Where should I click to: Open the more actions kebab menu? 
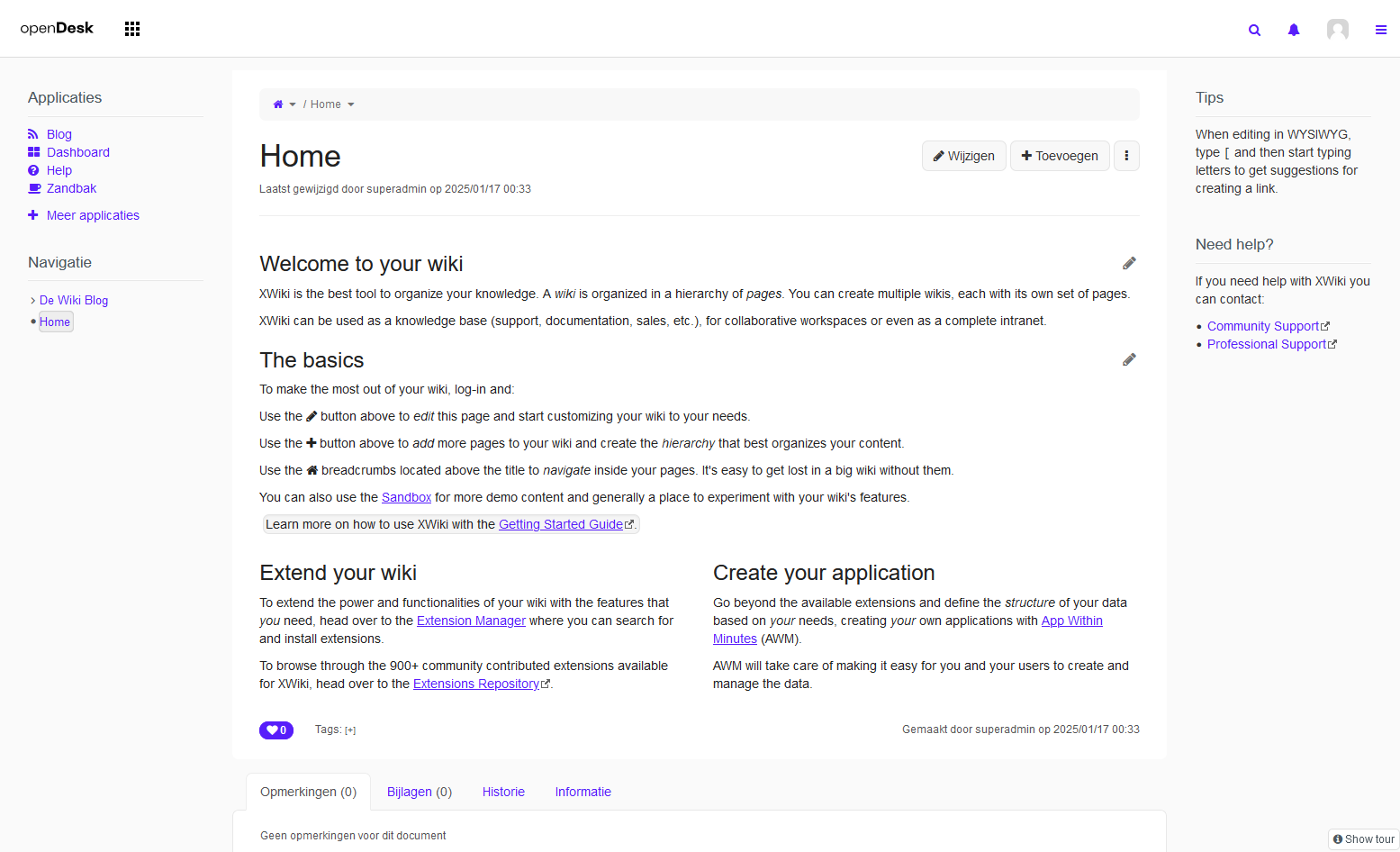tap(1126, 156)
